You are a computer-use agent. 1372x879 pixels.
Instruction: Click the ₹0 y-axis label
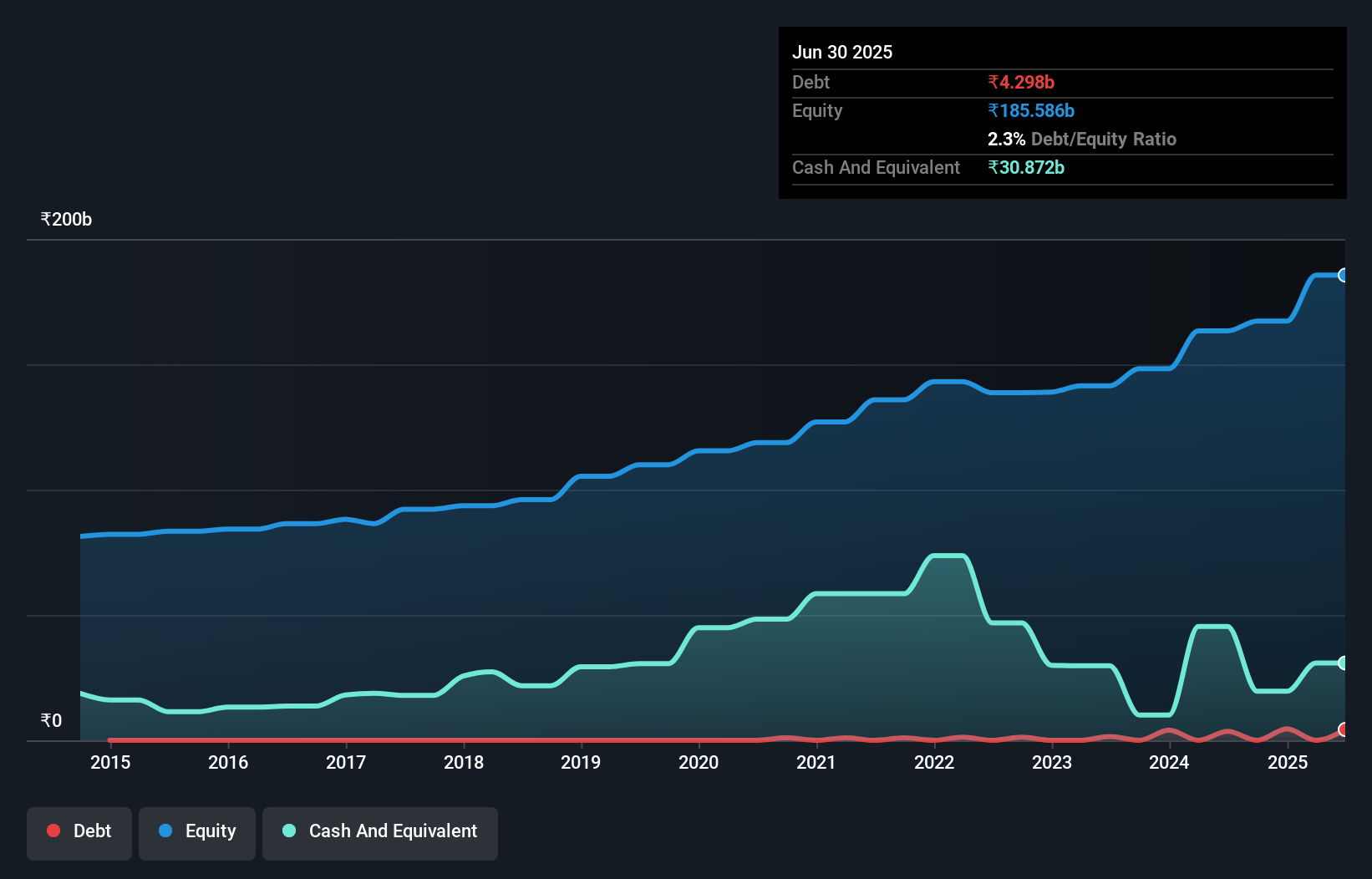51,721
